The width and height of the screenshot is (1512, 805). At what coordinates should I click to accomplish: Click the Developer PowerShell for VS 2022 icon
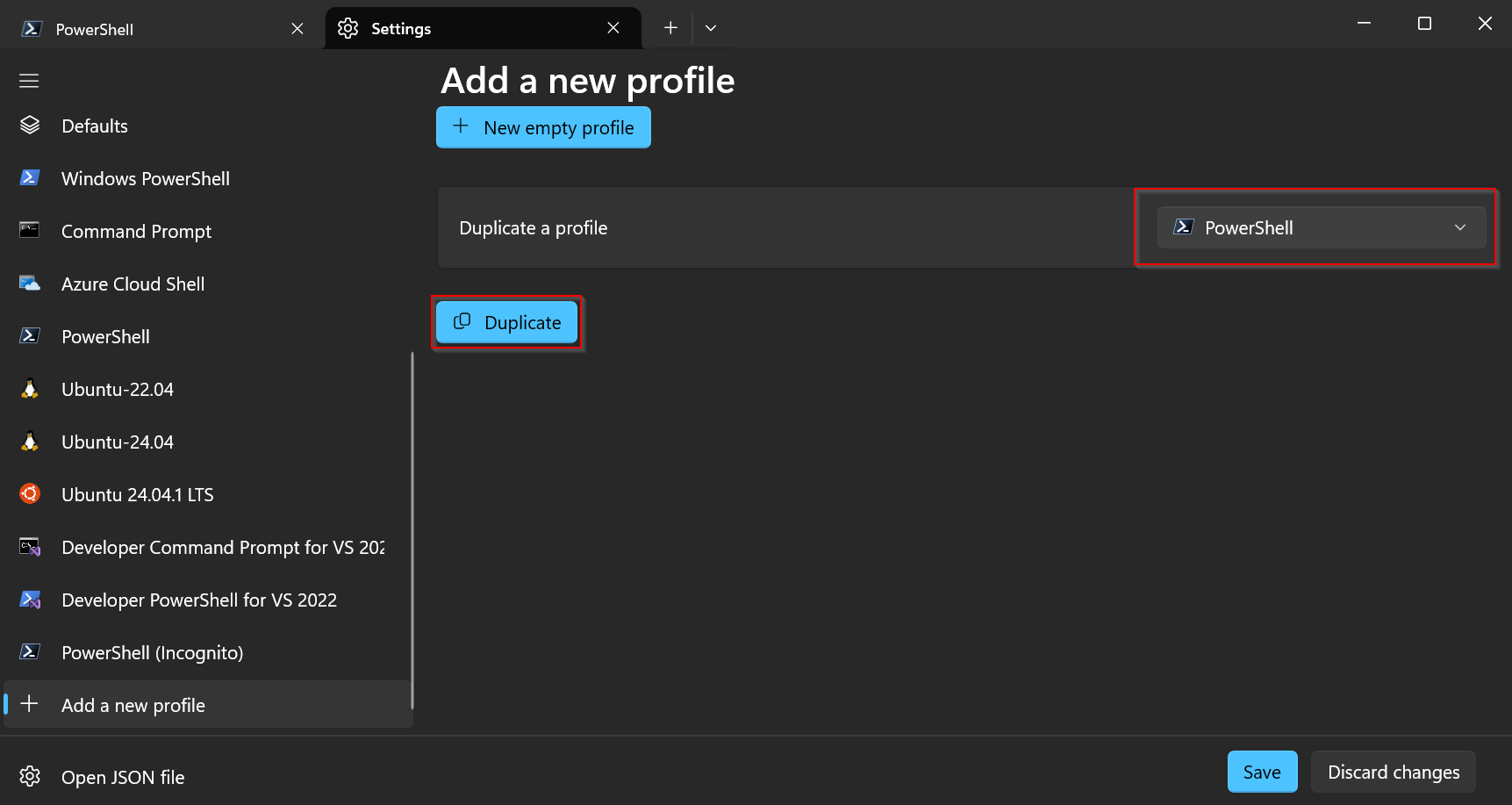[x=30, y=600]
